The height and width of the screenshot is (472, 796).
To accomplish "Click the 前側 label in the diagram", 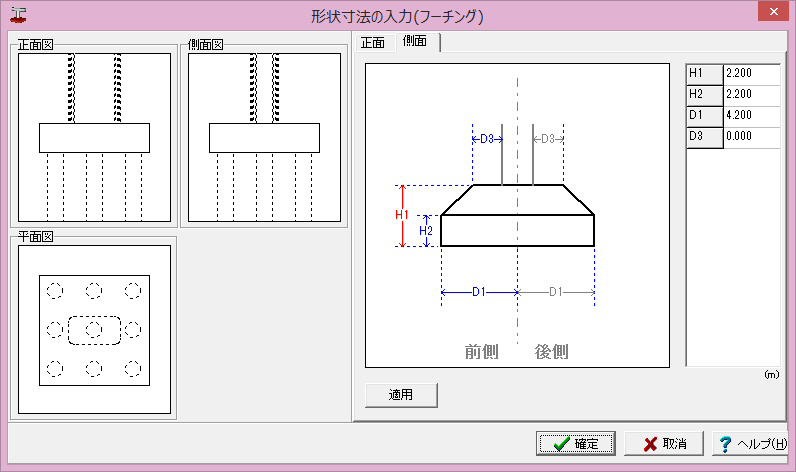I will tap(481, 351).
